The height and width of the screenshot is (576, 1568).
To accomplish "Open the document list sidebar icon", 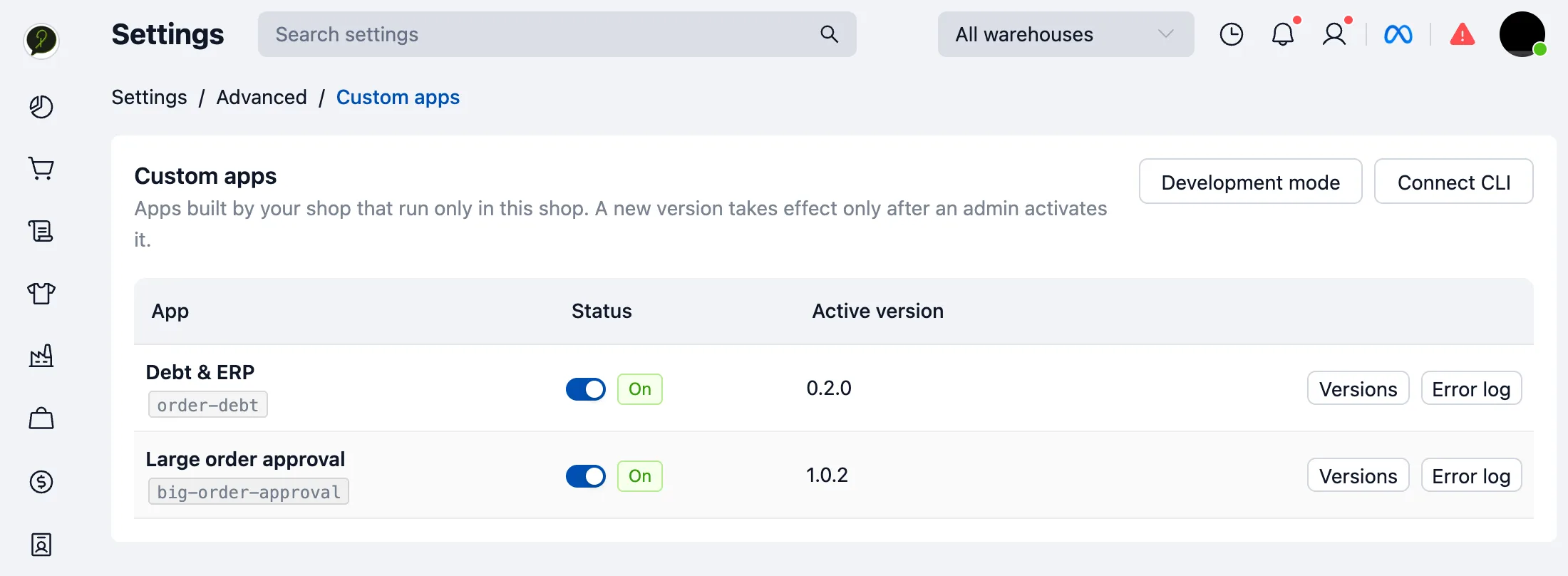I will (41, 231).
